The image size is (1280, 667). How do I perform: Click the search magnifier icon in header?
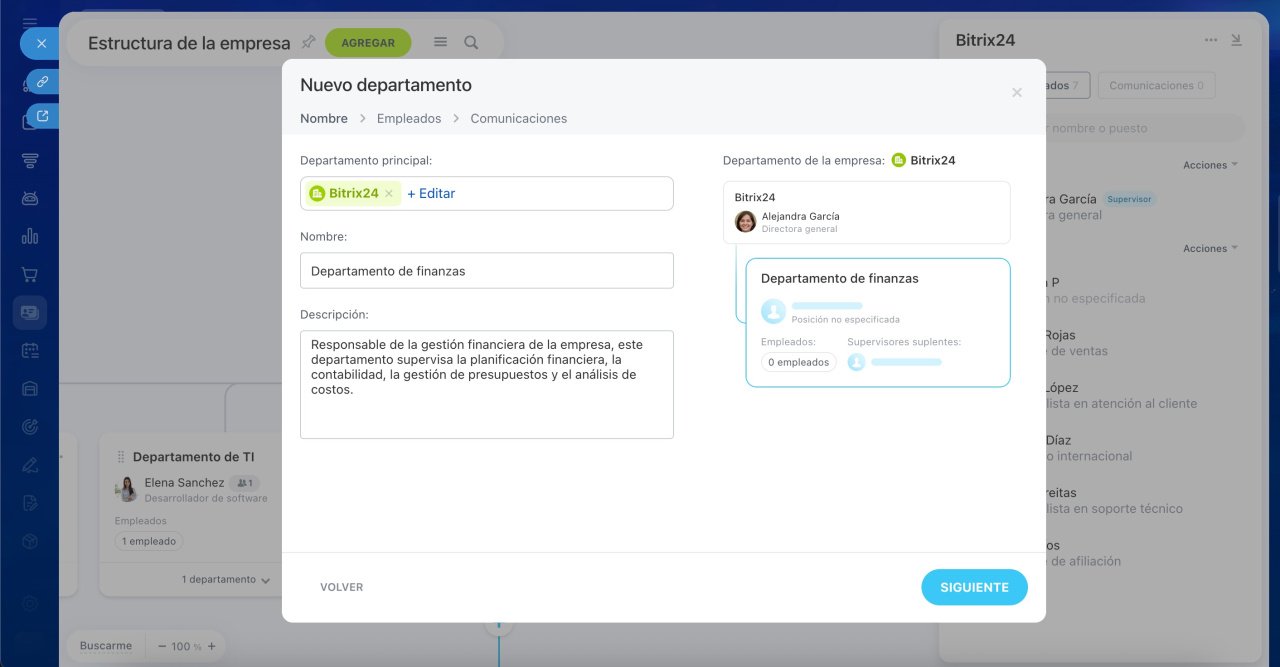471,42
